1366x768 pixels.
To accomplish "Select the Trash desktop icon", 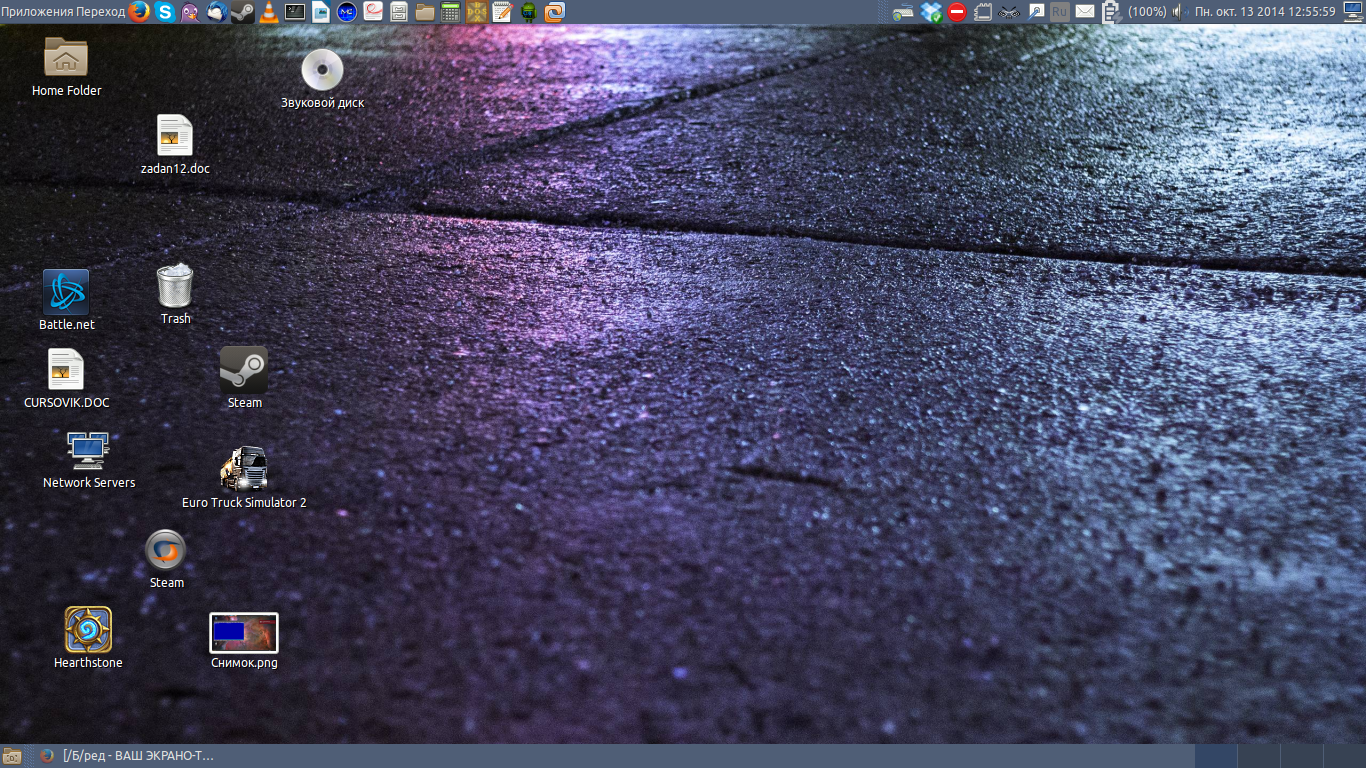I will coord(175,294).
